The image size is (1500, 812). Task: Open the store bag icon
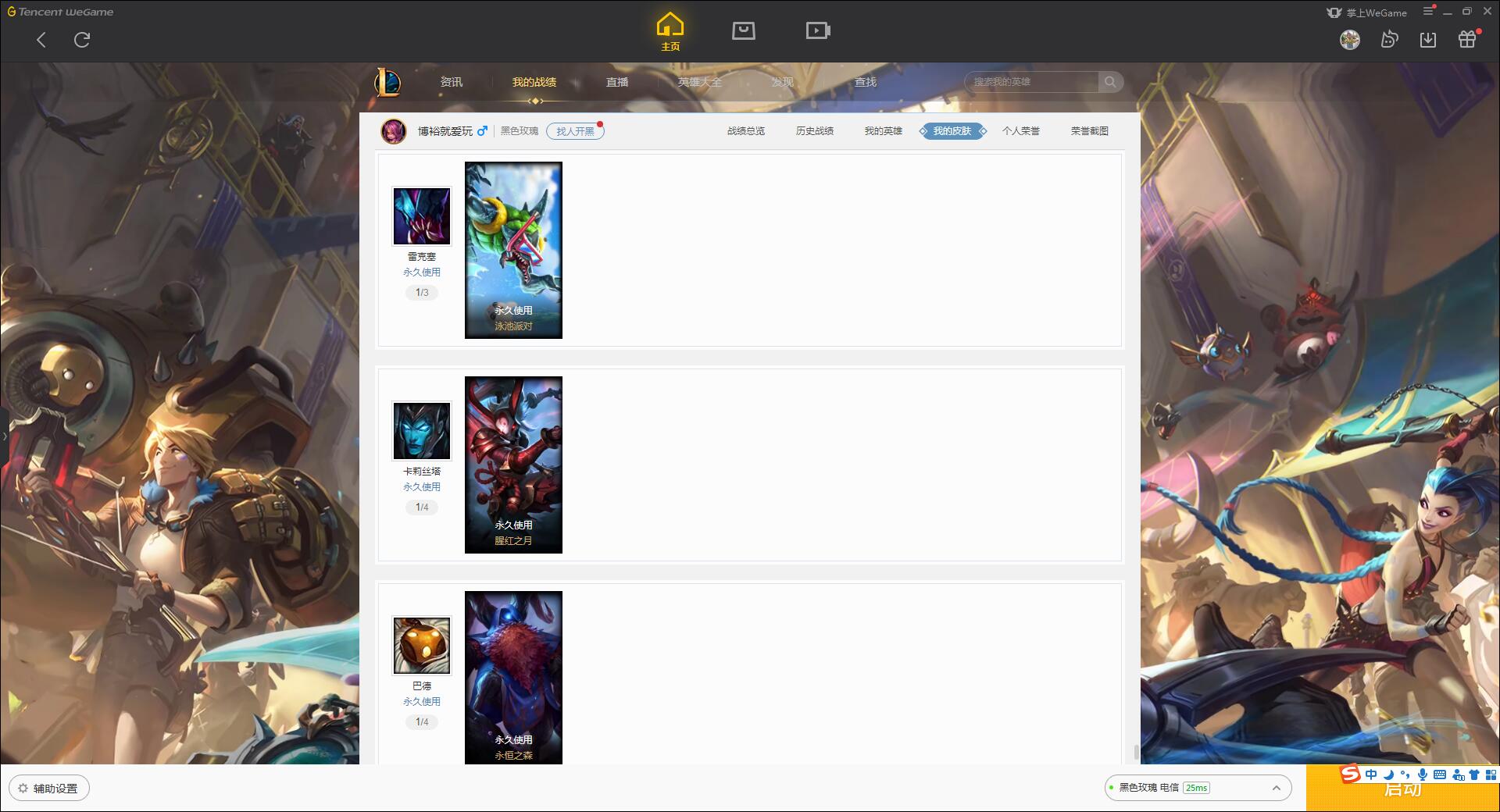point(744,30)
